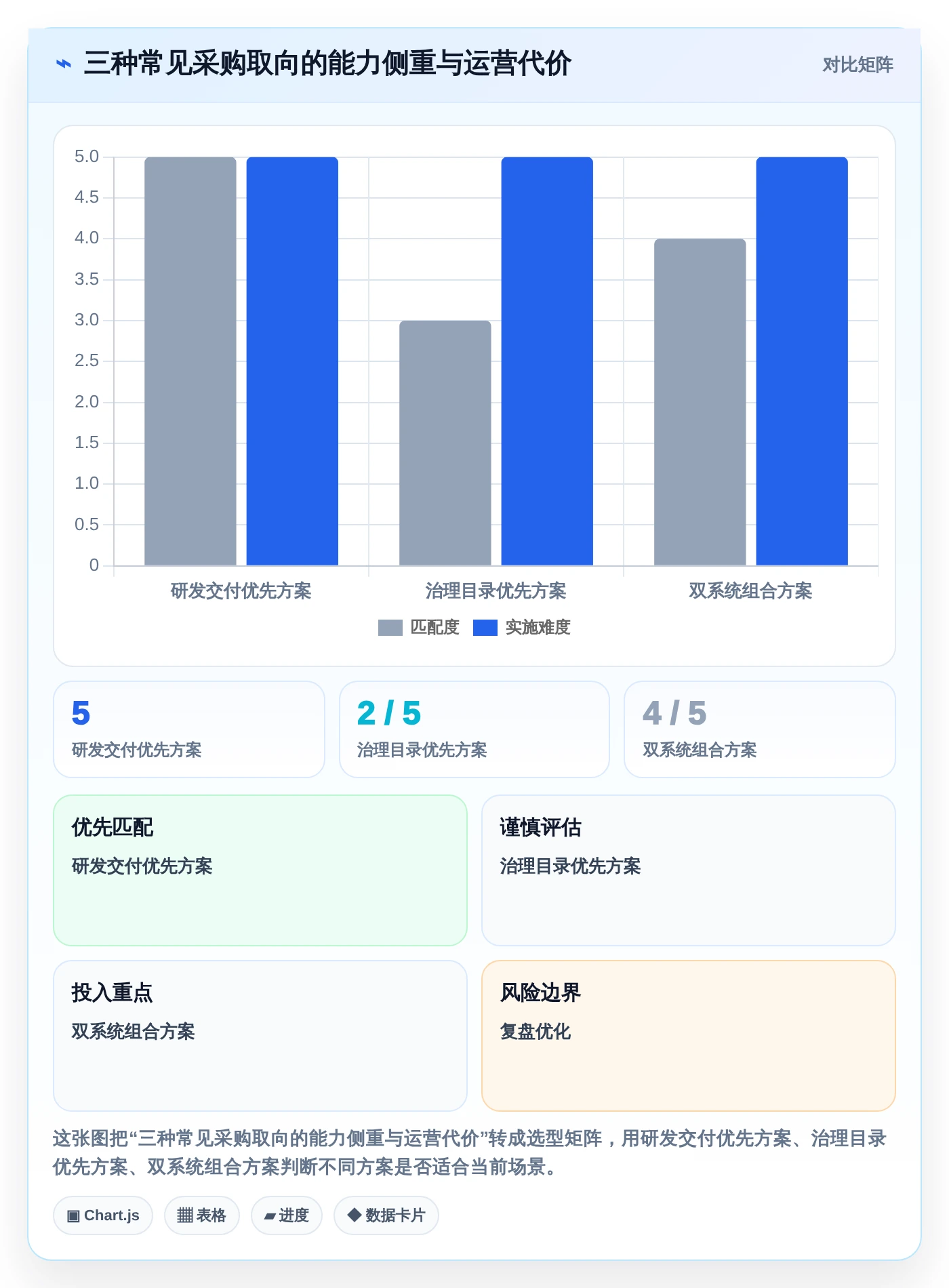The width and height of the screenshot is (949, 1288).
Task: Click the 研发交付优先方案 x-axis label
Action: tap(241, 591)
